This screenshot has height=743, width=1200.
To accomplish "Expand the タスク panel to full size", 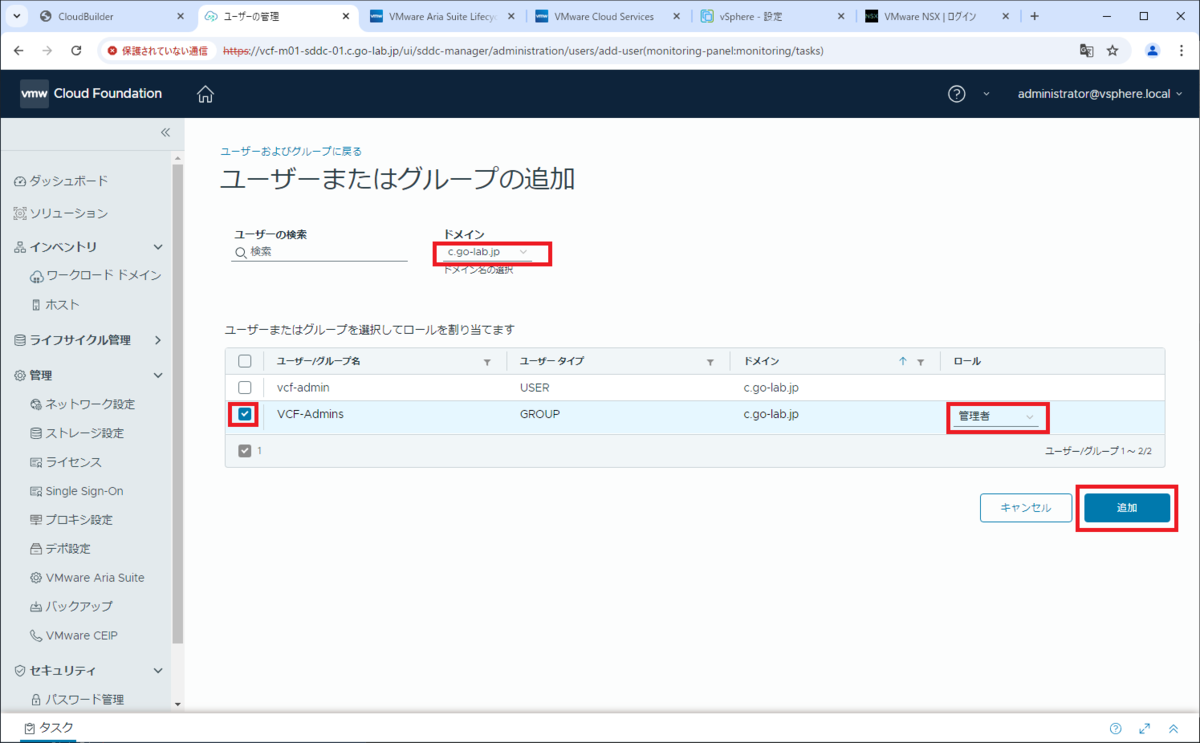I will click(x=1145, y=728).
